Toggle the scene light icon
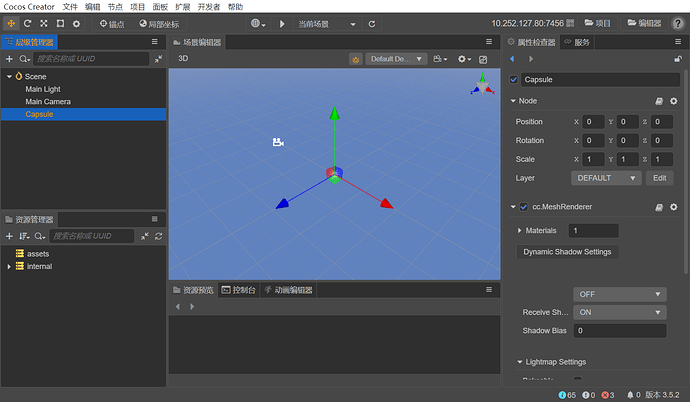Viewport: 690px width, 402px height. [356, 59]
